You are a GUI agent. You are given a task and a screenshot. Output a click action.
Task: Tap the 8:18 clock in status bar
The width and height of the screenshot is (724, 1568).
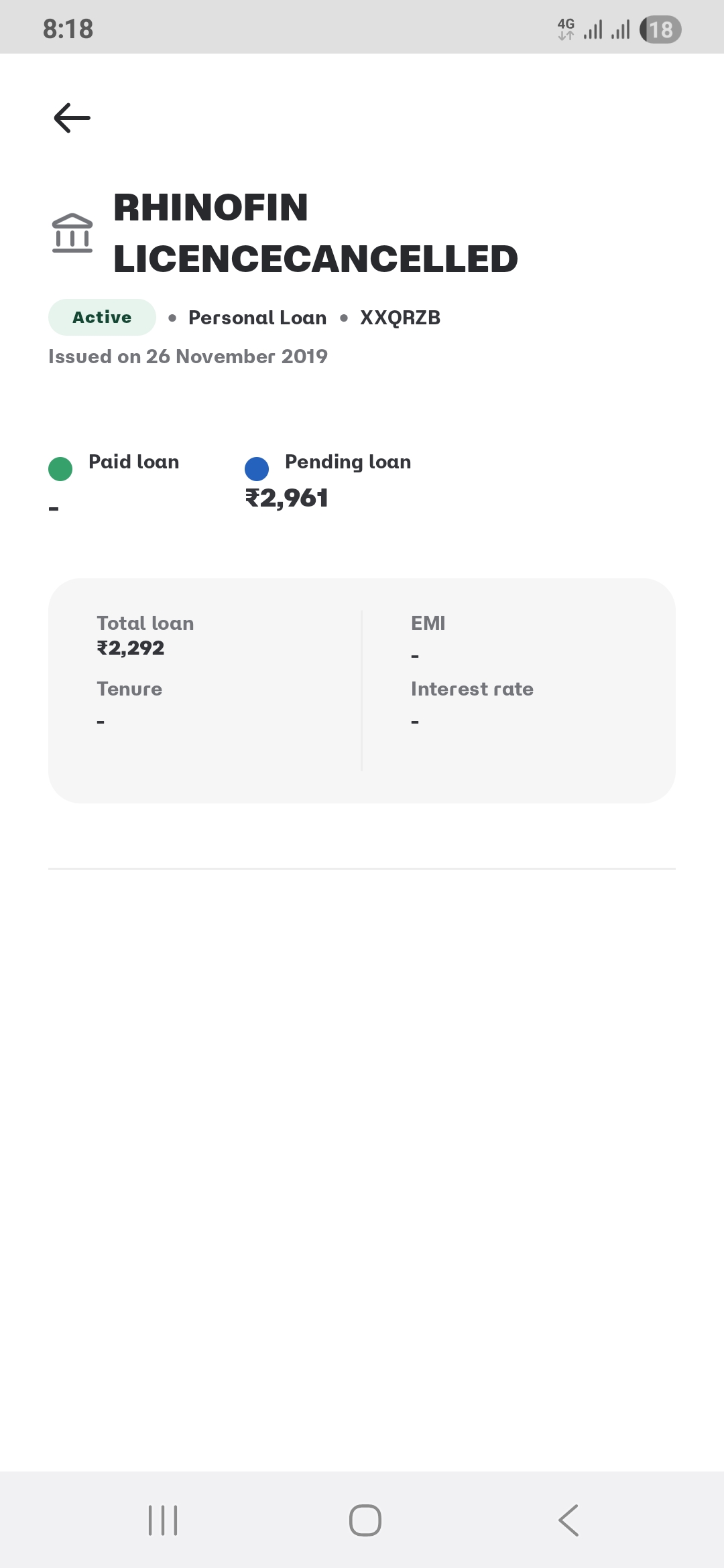pos(68,29)
